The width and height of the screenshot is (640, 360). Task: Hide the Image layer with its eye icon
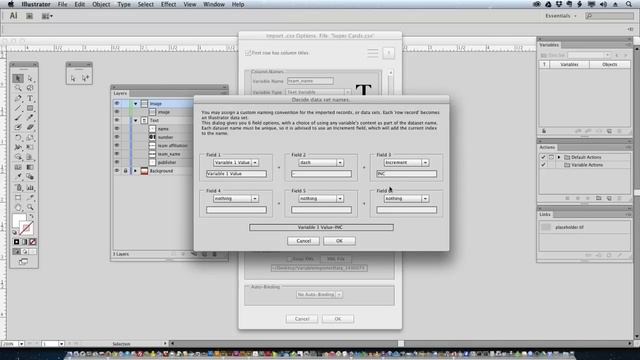point(117,104)
